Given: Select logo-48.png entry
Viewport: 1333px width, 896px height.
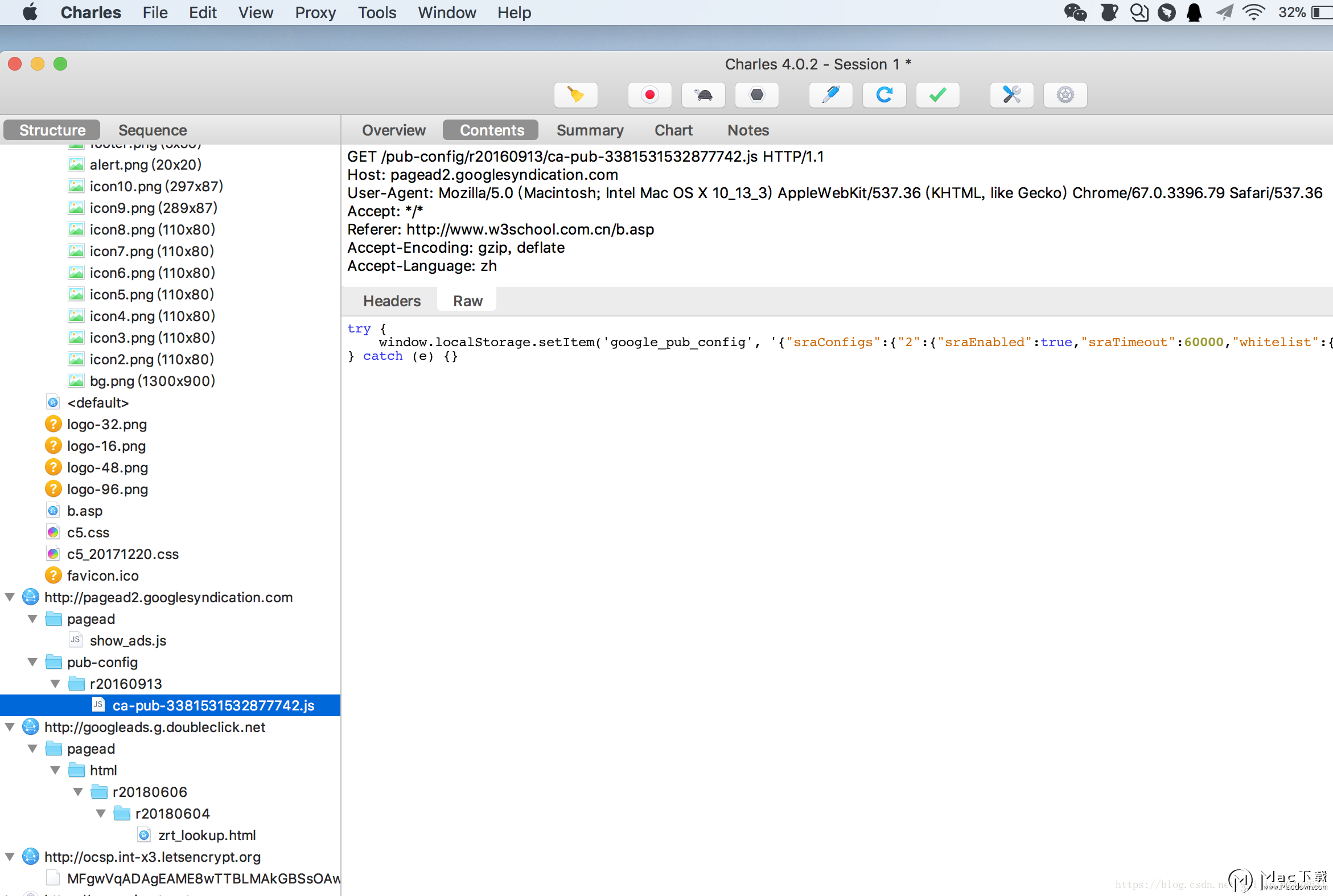Looking at the screenshot, I should coord(108,468).
